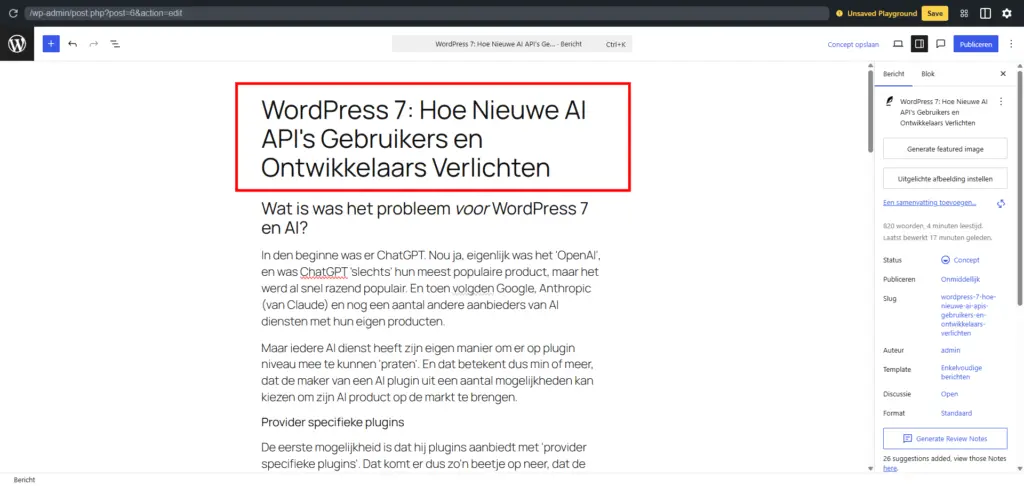Click the Redo arrow

93,44
